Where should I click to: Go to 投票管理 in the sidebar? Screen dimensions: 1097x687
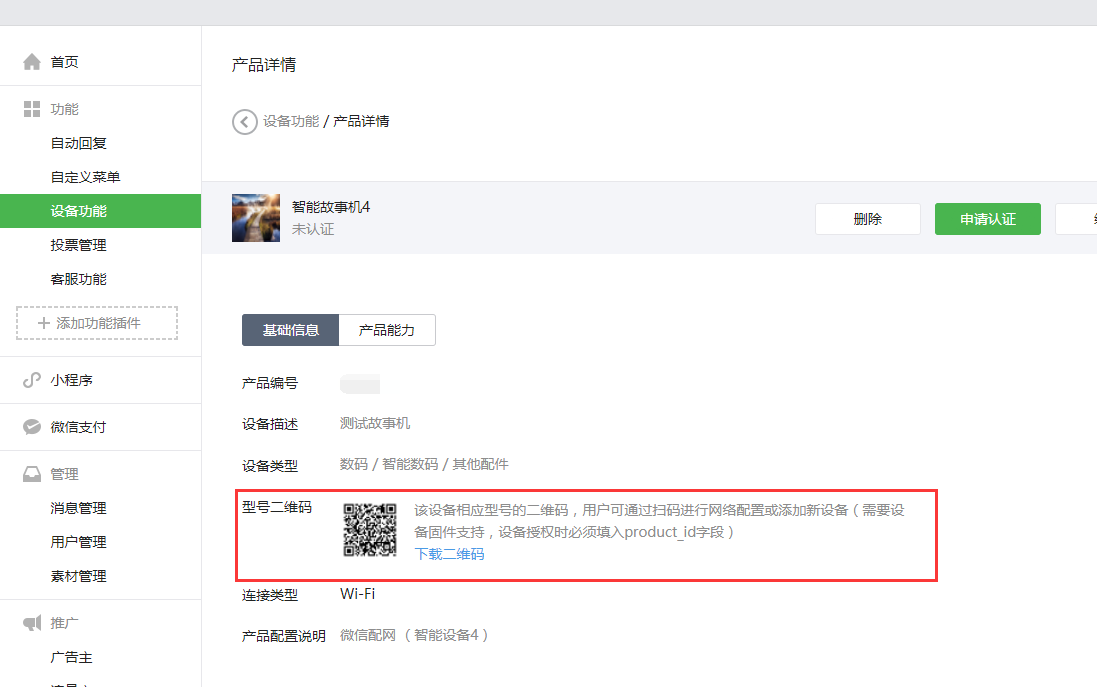79,245
